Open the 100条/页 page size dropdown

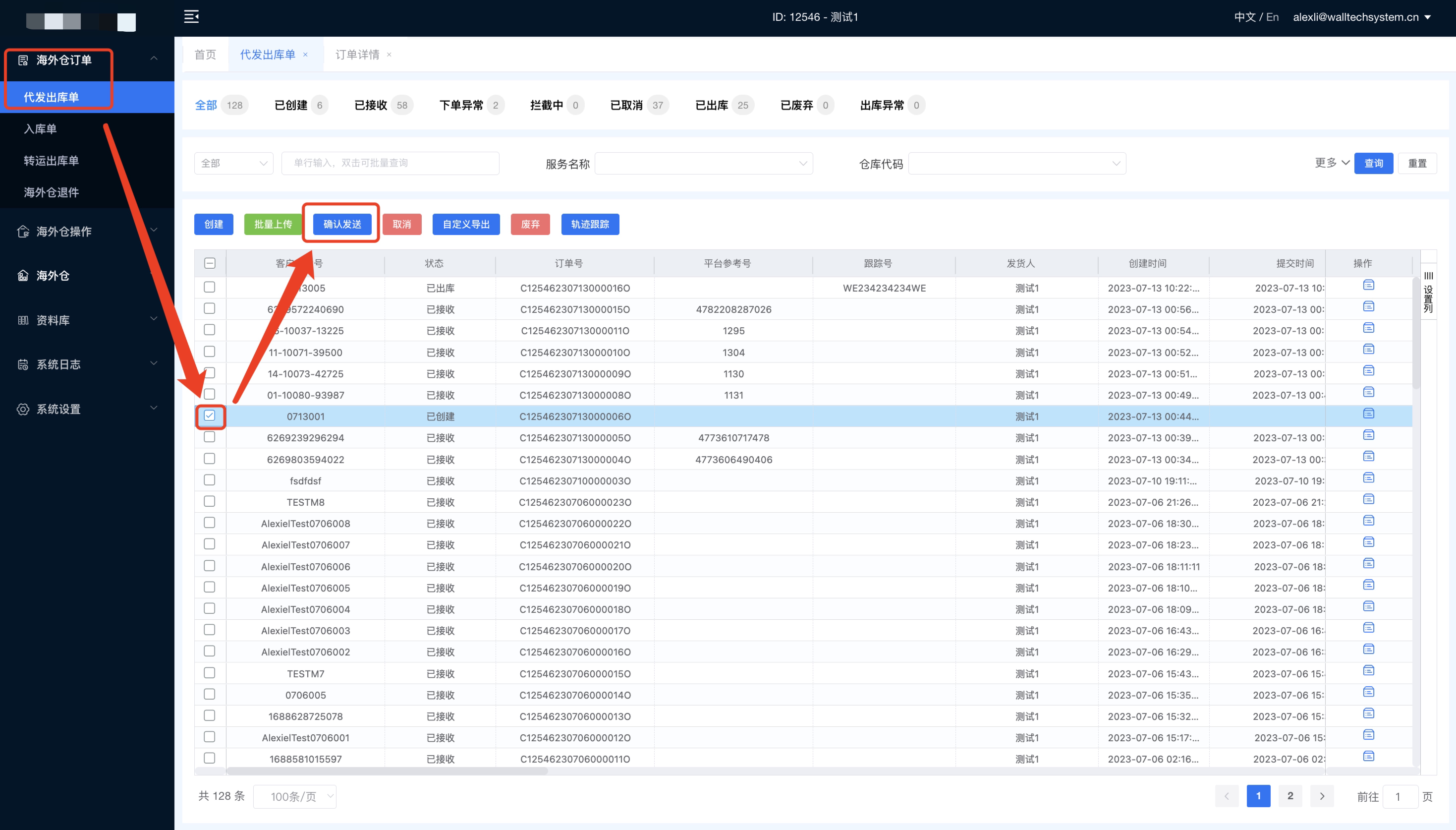point(294,796)
